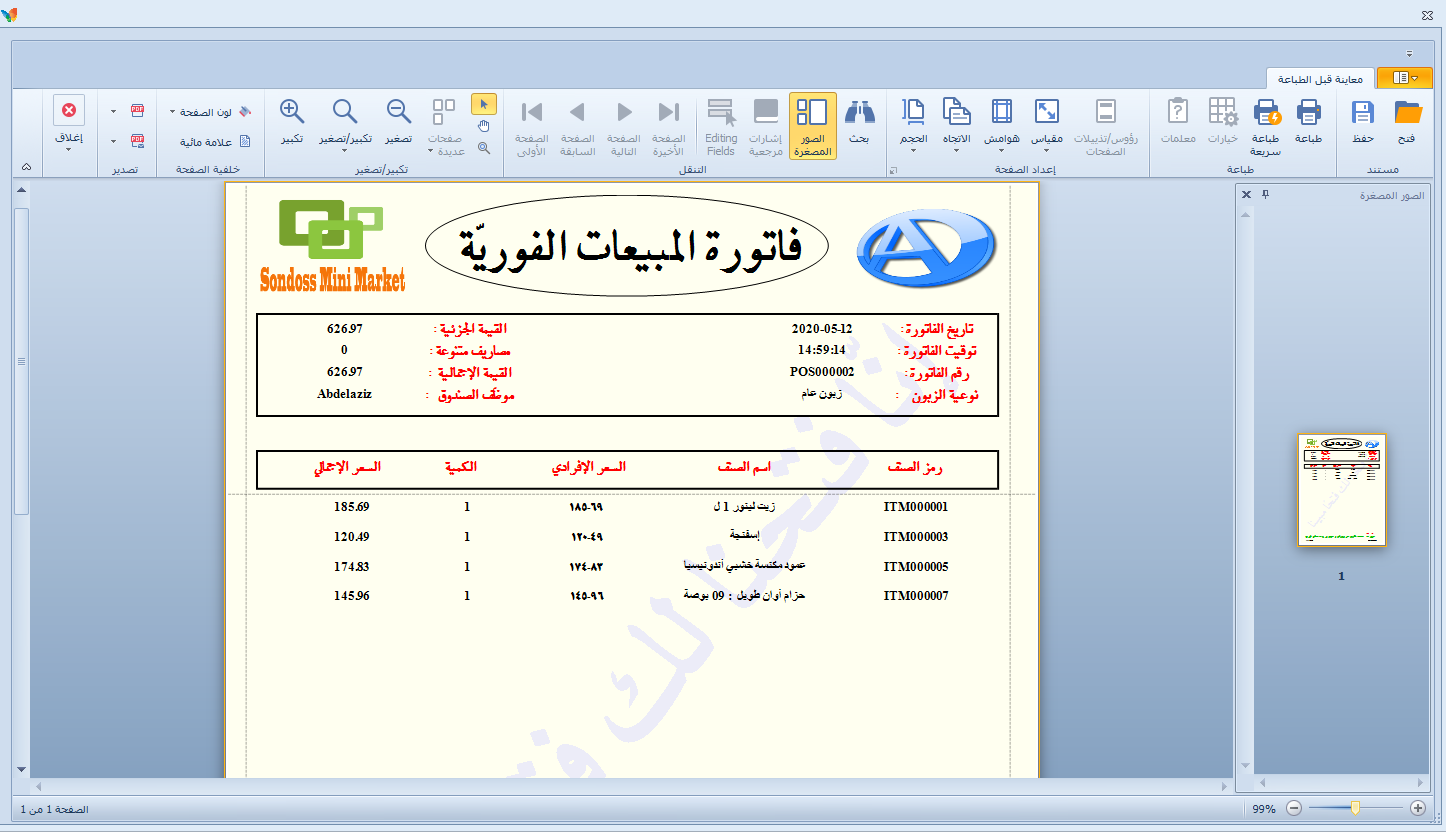The width and height of the screenshot is (1446, 832).
Task: Click the Open (فتح) folder icon
Action: tap(1408, 113)
